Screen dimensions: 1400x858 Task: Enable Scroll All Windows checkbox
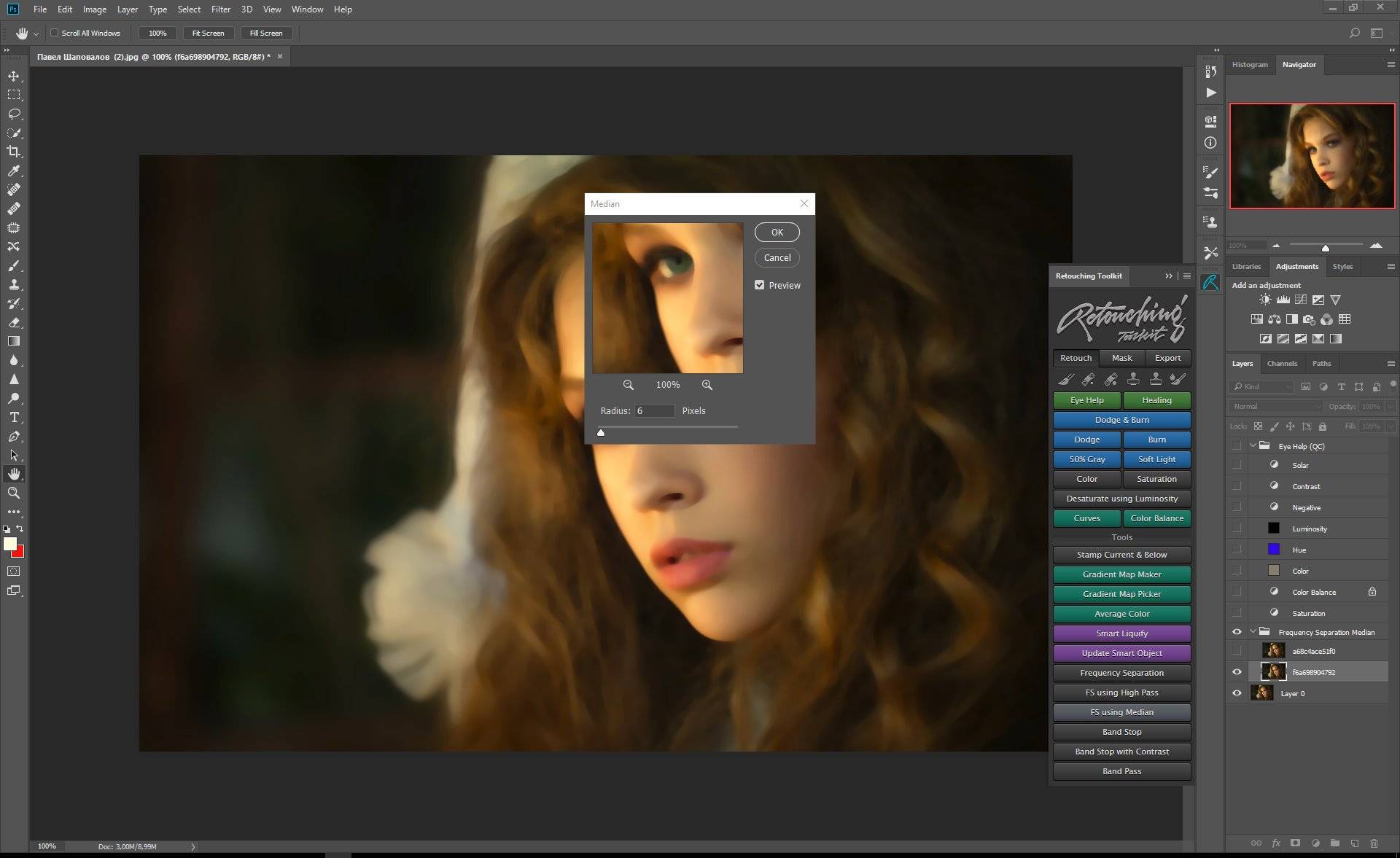(54, 33)
